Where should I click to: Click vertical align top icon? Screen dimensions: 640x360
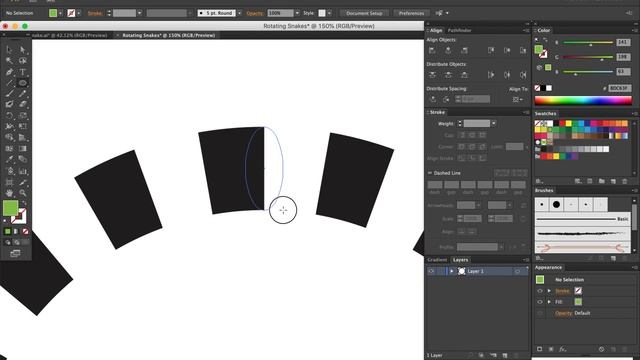tap(491, 50)
